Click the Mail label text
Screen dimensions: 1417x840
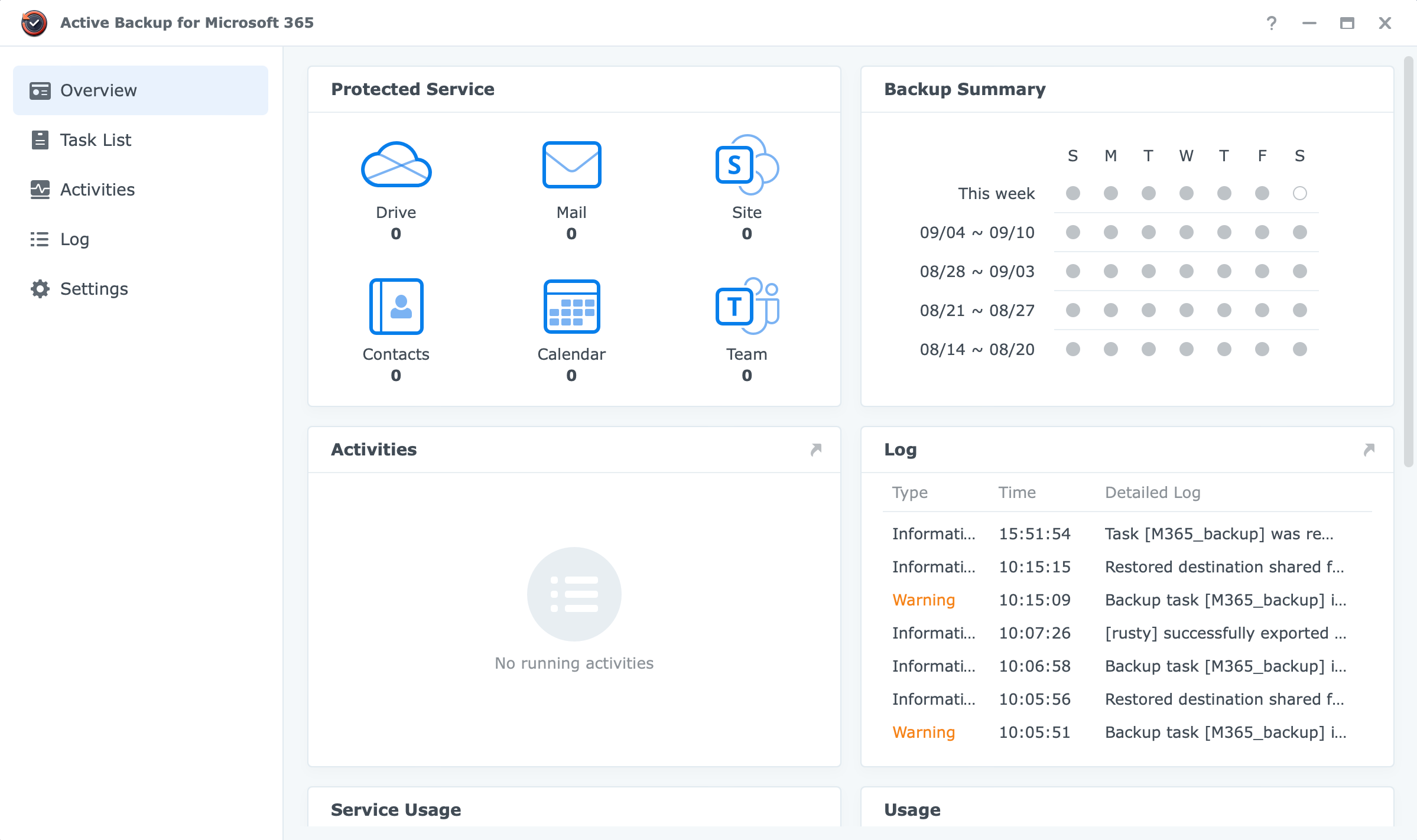click(x=571, y=213)
